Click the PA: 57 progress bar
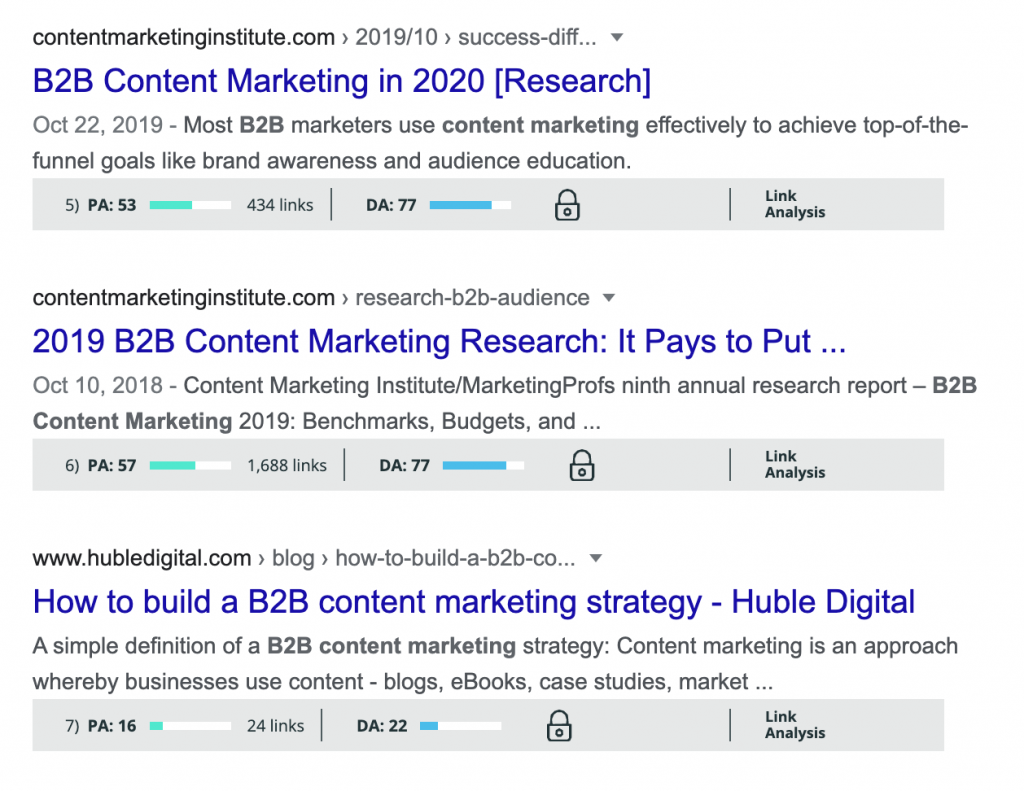Screen dimensions: 1024x791 pos(190,466)
